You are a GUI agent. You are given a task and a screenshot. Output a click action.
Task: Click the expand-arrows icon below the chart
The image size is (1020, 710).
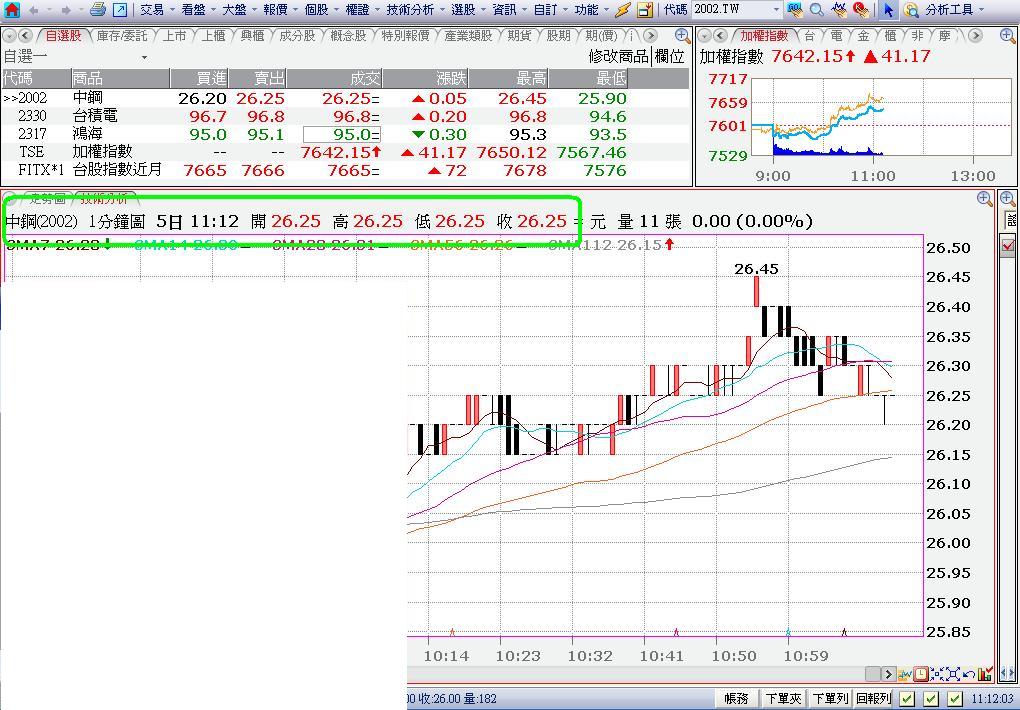[953, 674]
